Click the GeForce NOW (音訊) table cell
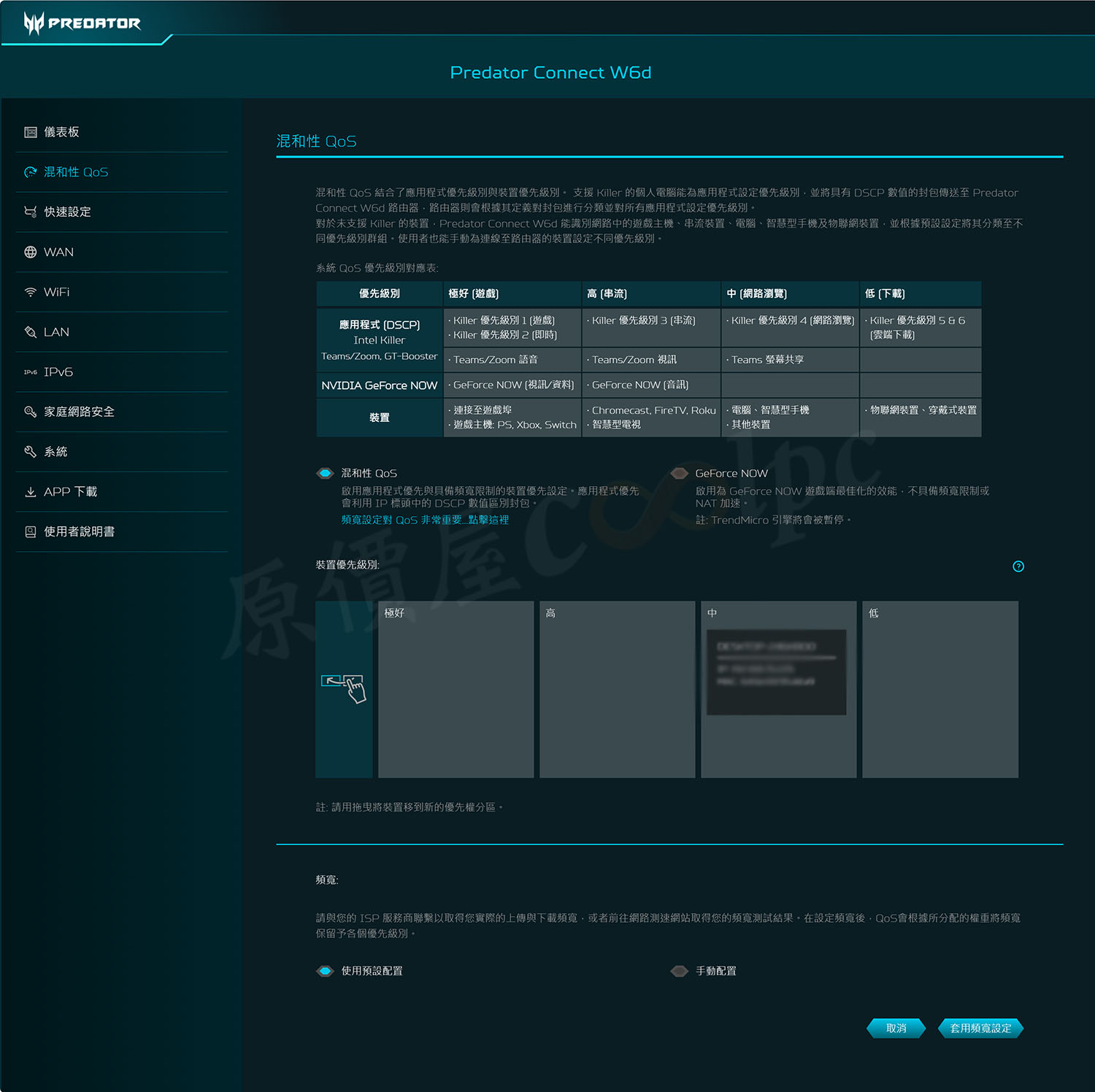The image size is (1095, 1092). click(651, 385)
